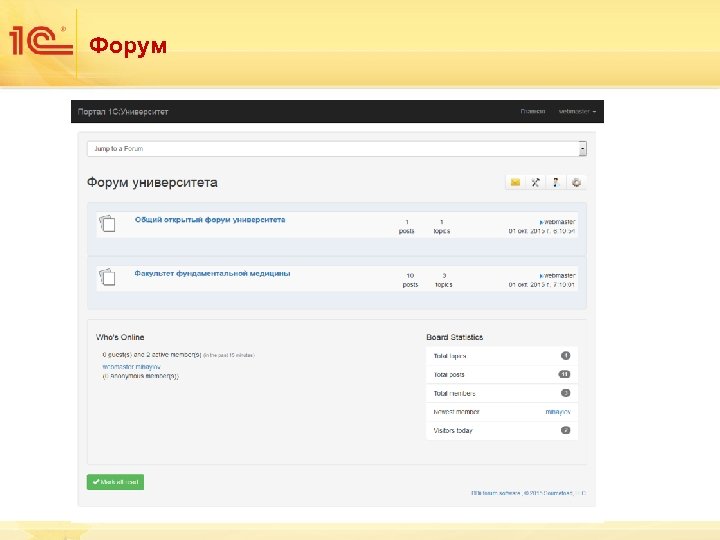Open Факультет фундаментальной медицины forum
The width and height of the screenshot is (720, 540).
212,273
